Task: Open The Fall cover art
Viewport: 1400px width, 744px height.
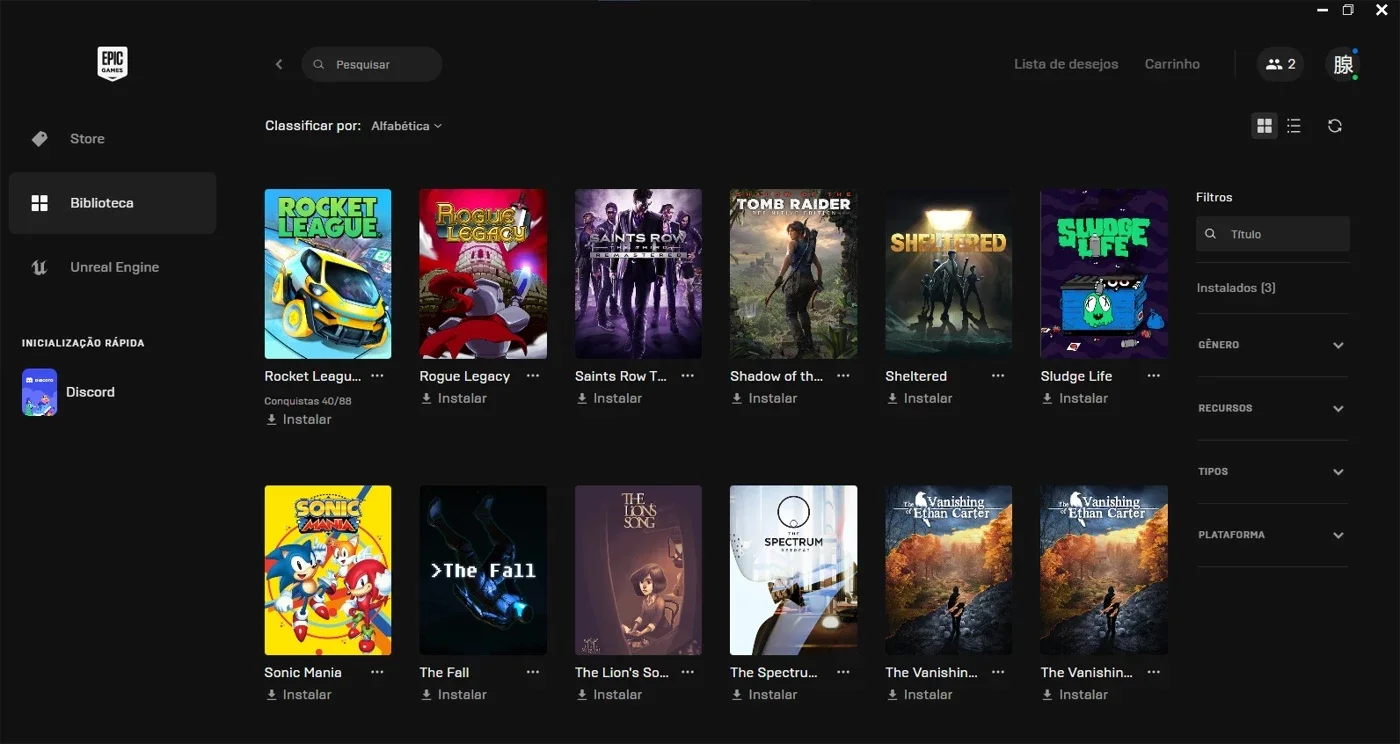Action: (483, 570)
